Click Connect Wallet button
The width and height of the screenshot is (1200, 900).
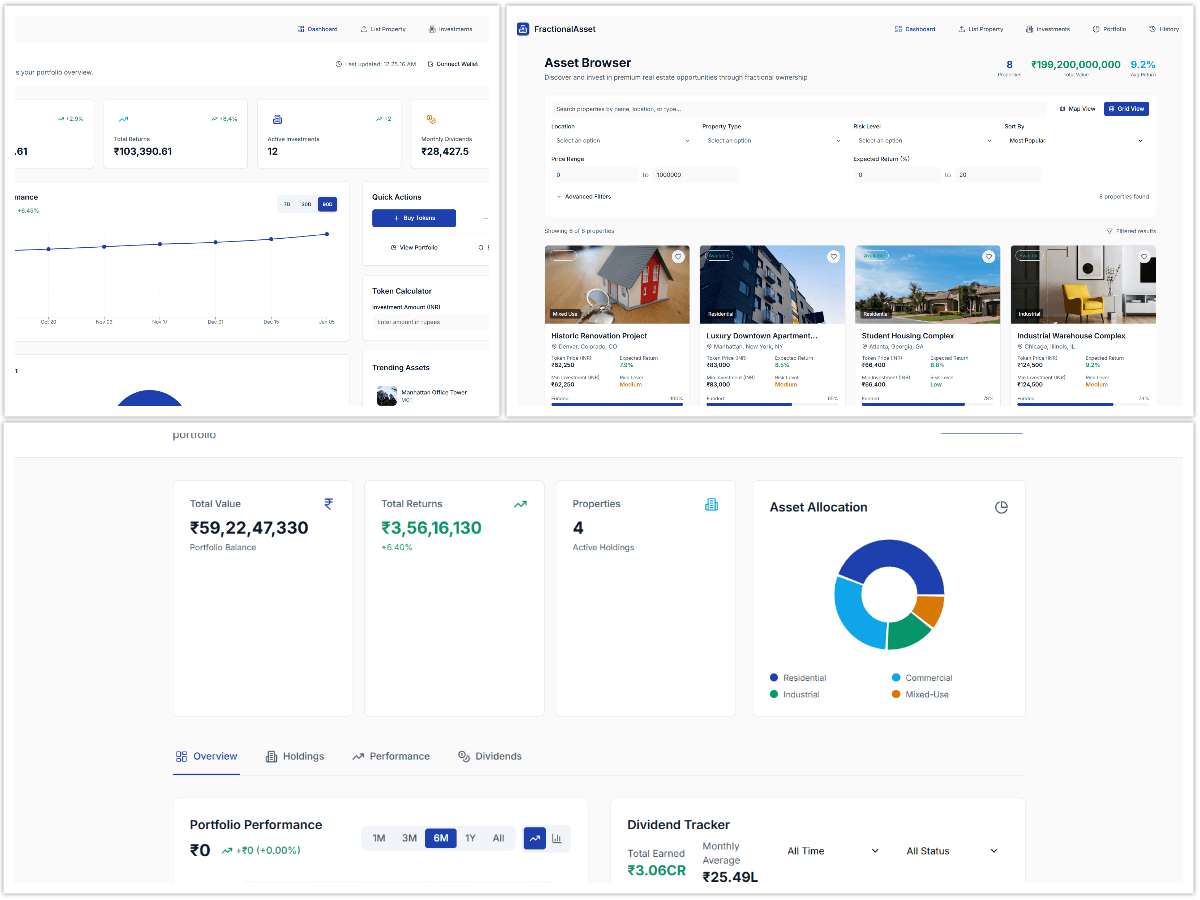click(452, 64)
